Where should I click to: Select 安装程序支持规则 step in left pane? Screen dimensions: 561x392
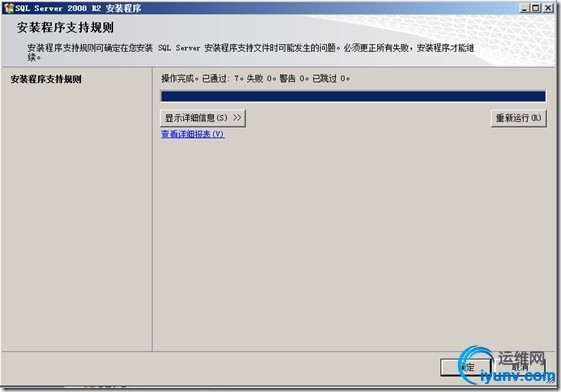coord(46,79)
